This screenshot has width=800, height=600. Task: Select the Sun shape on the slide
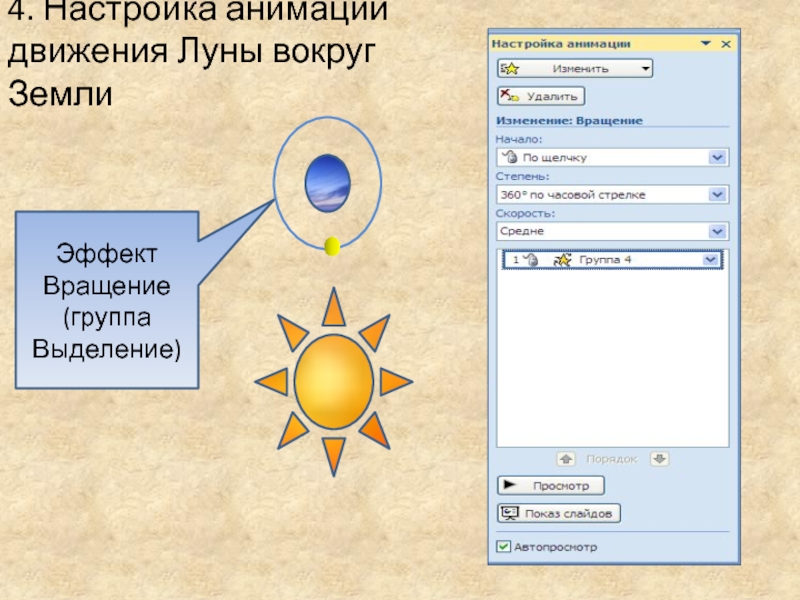pyautogui.click(x=334, y=382)
